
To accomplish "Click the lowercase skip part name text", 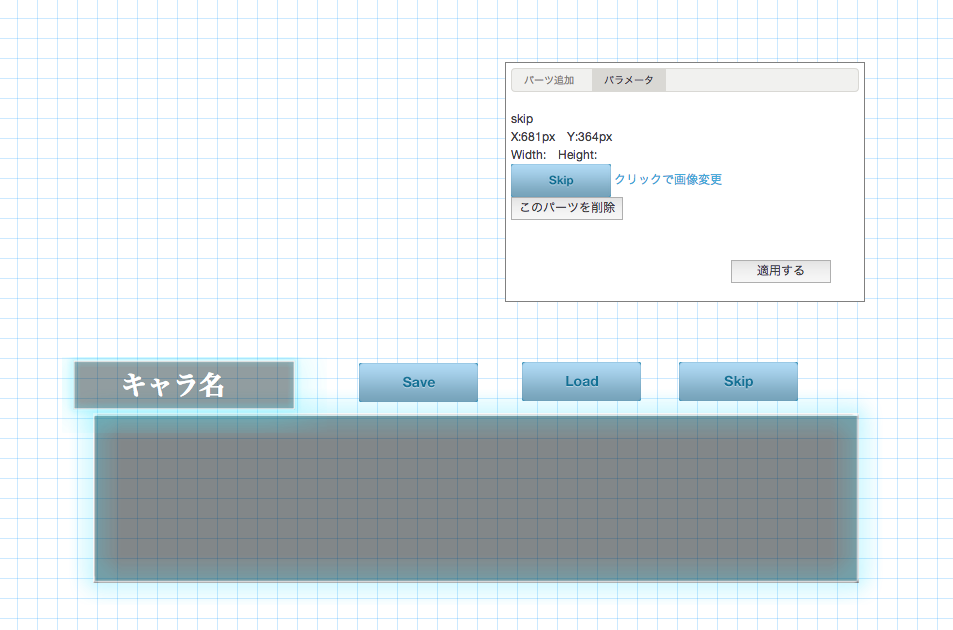I will 522,119.
